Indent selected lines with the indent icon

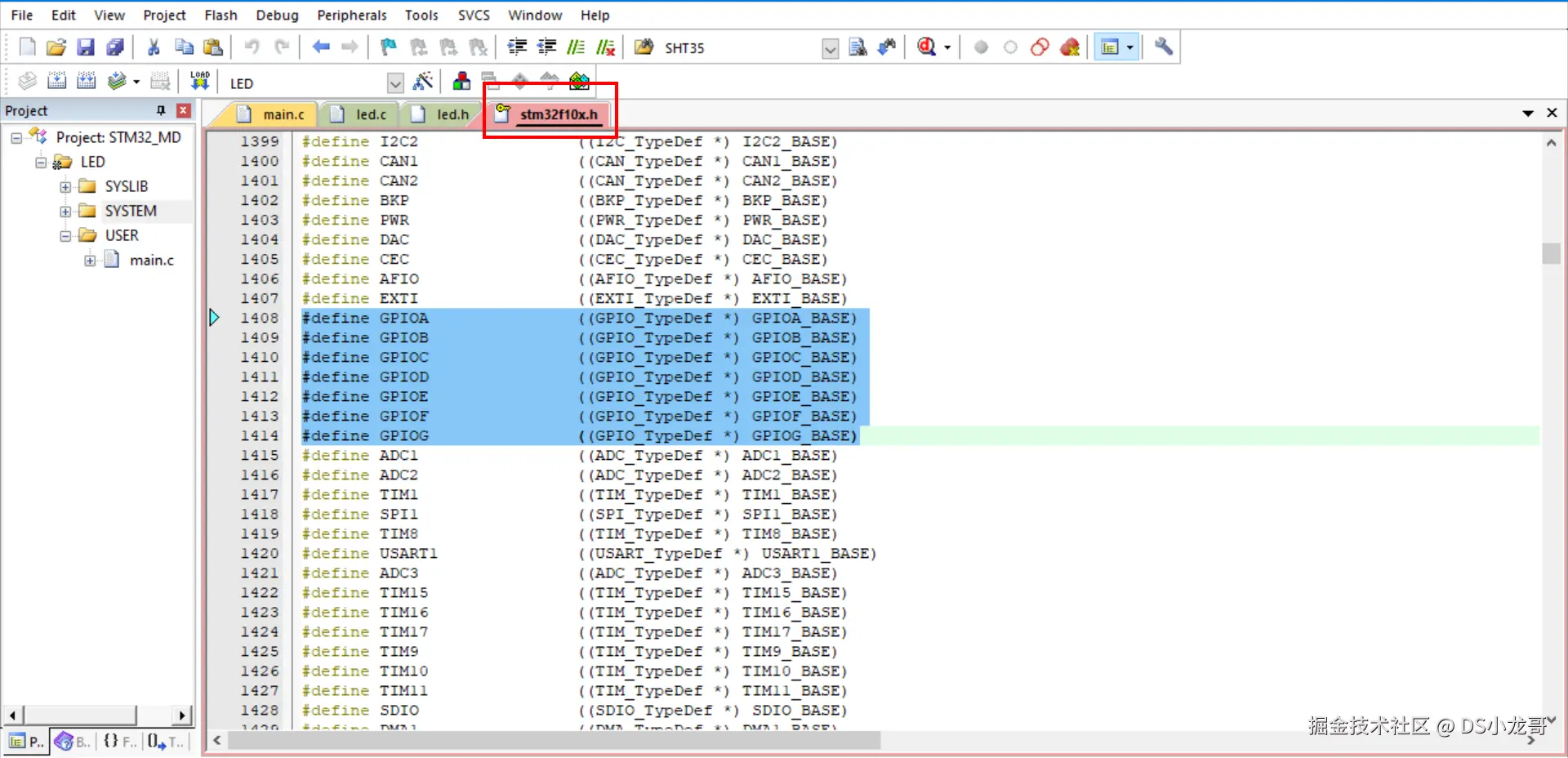pyautogui.click(x=517, y=47)
